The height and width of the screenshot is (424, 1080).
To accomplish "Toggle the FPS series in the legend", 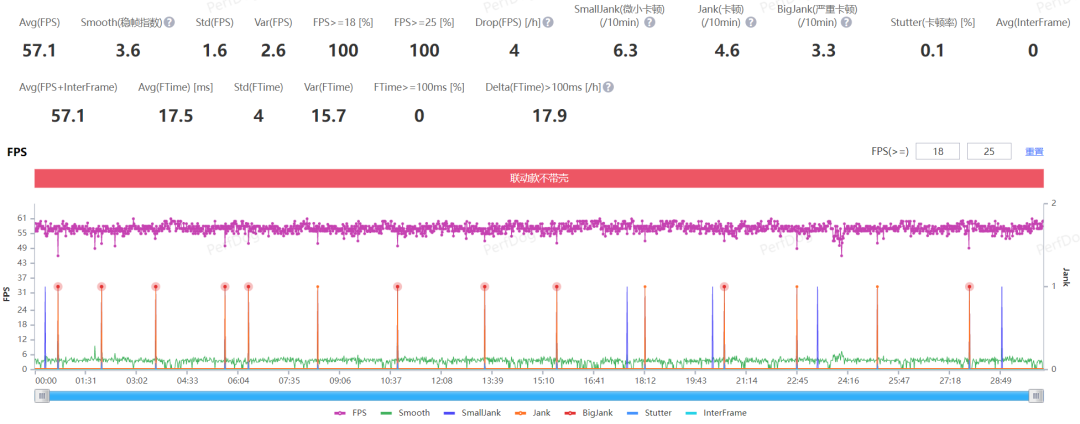I will 353,413.
